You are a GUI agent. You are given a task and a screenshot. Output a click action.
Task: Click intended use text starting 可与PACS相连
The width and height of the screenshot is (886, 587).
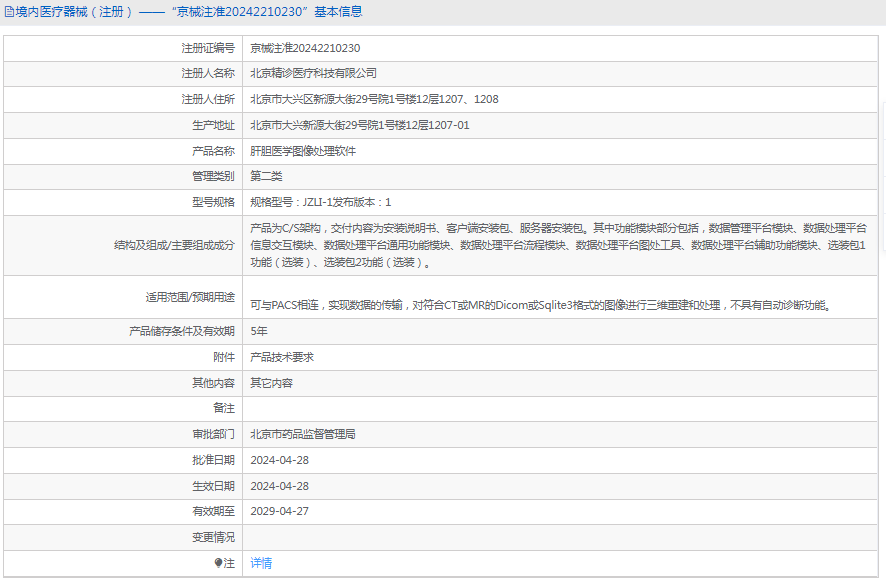click(x=540, y=305)
